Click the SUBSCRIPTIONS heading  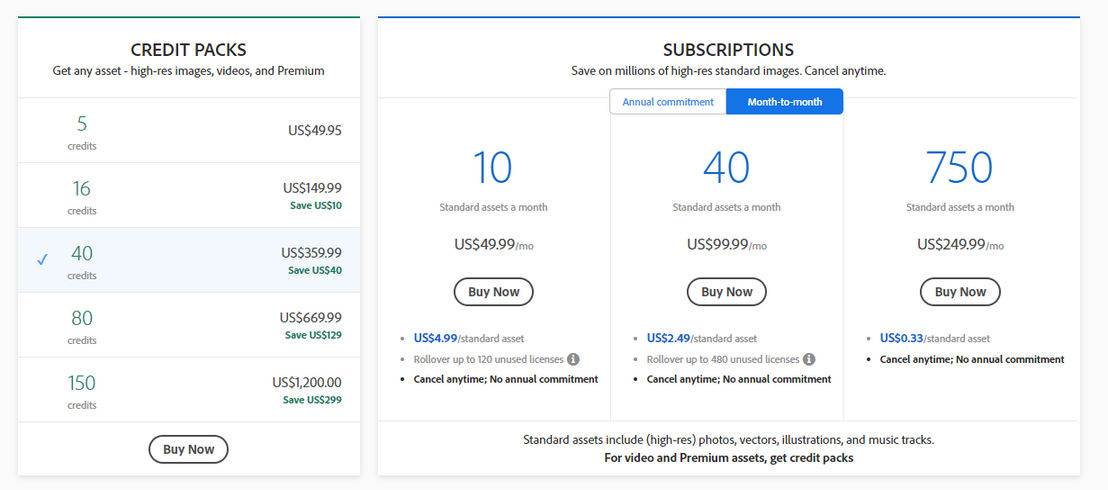729,50
